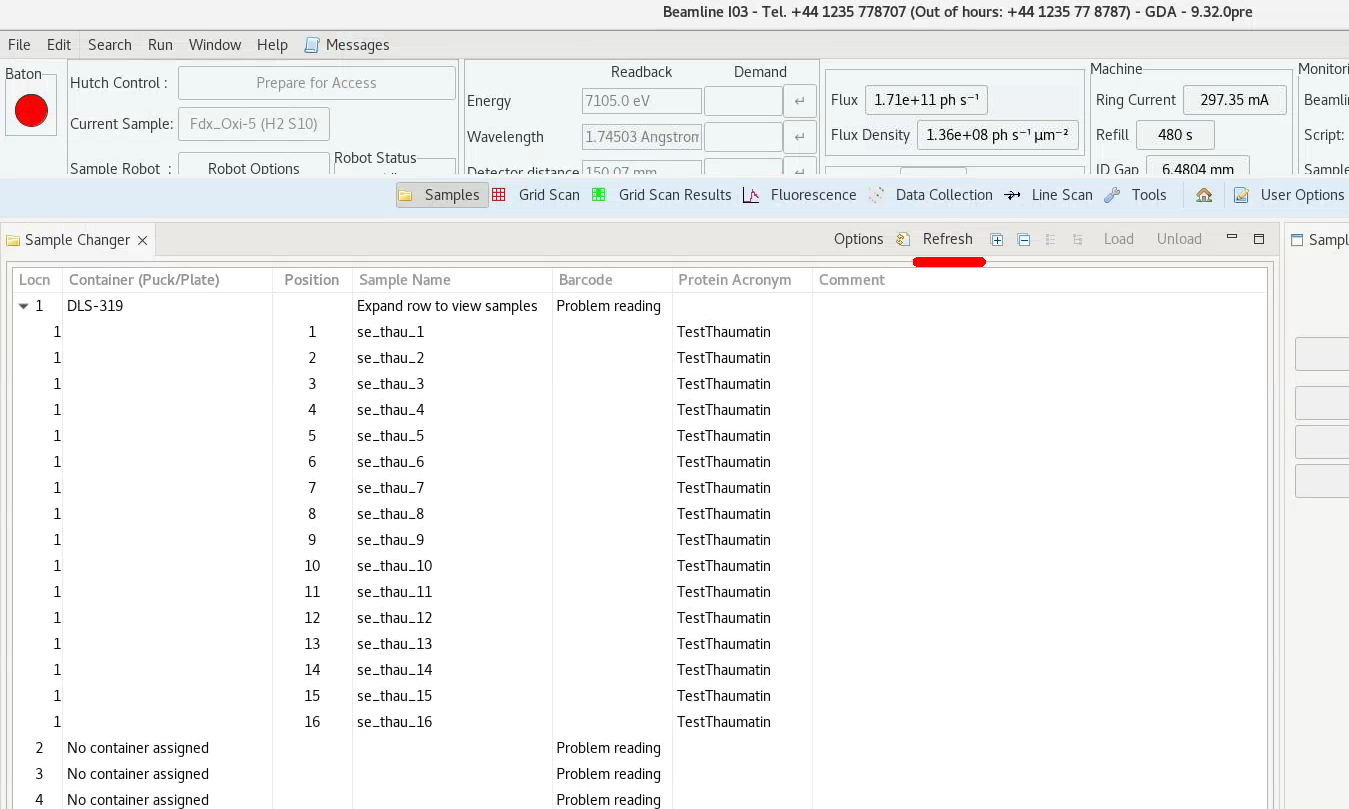Image resolution: width=1349 pixels, height=809 pixels.
Task: Click the red Baton indicator button
Action: click(x=31, y=110)
